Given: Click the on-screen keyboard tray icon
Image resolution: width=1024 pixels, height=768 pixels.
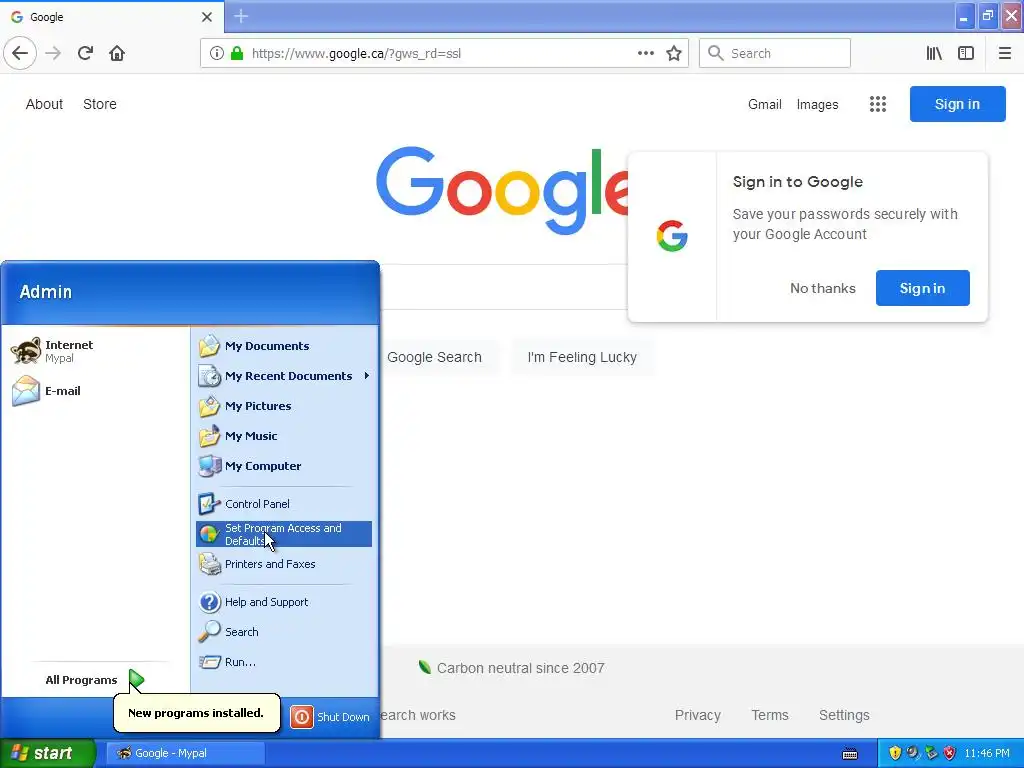Looking at the screenshot, I should (850, 754).
